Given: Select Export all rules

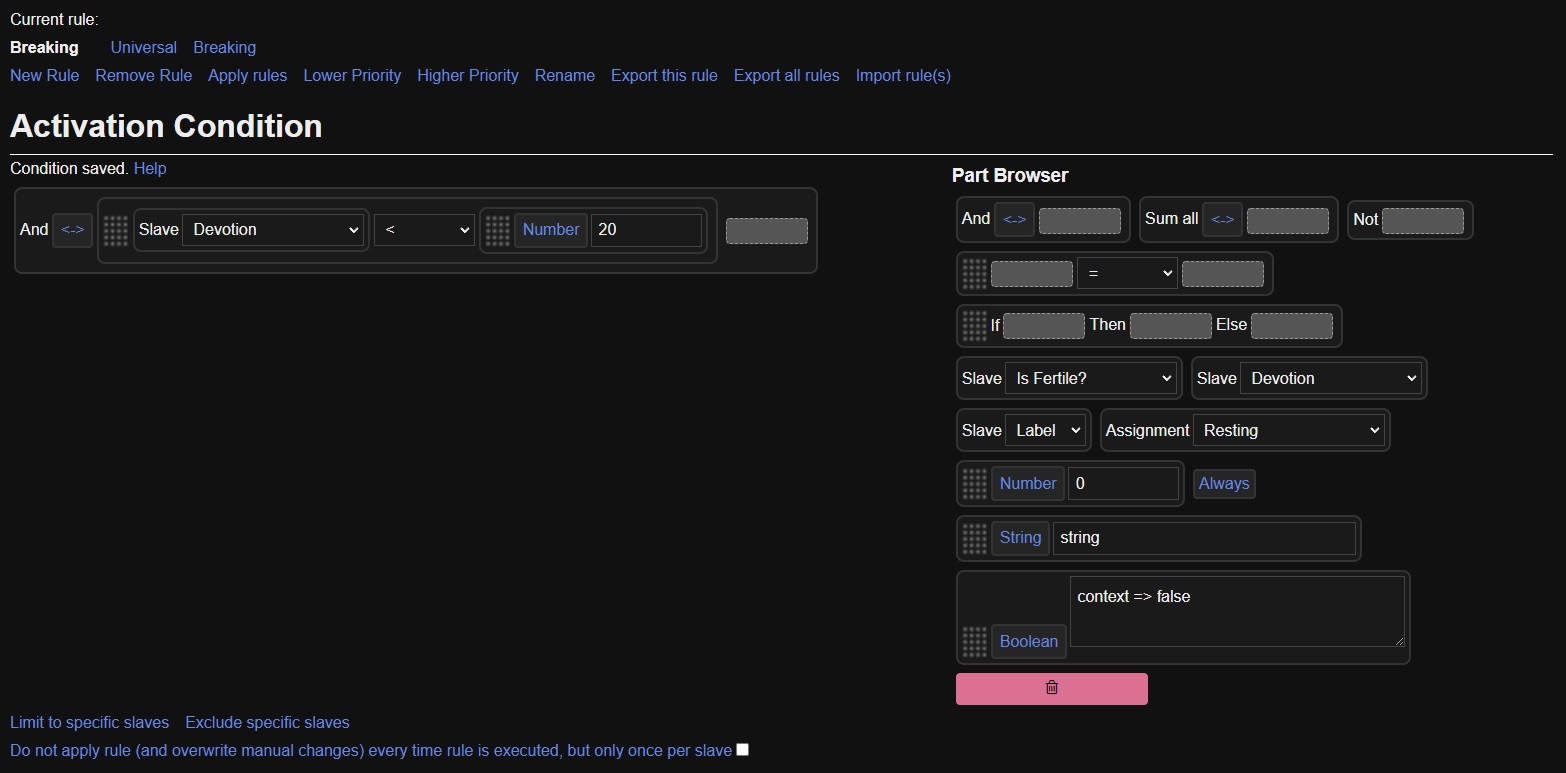Looking at the screenshot, I should pyautogui.click(x=786, y=75).
